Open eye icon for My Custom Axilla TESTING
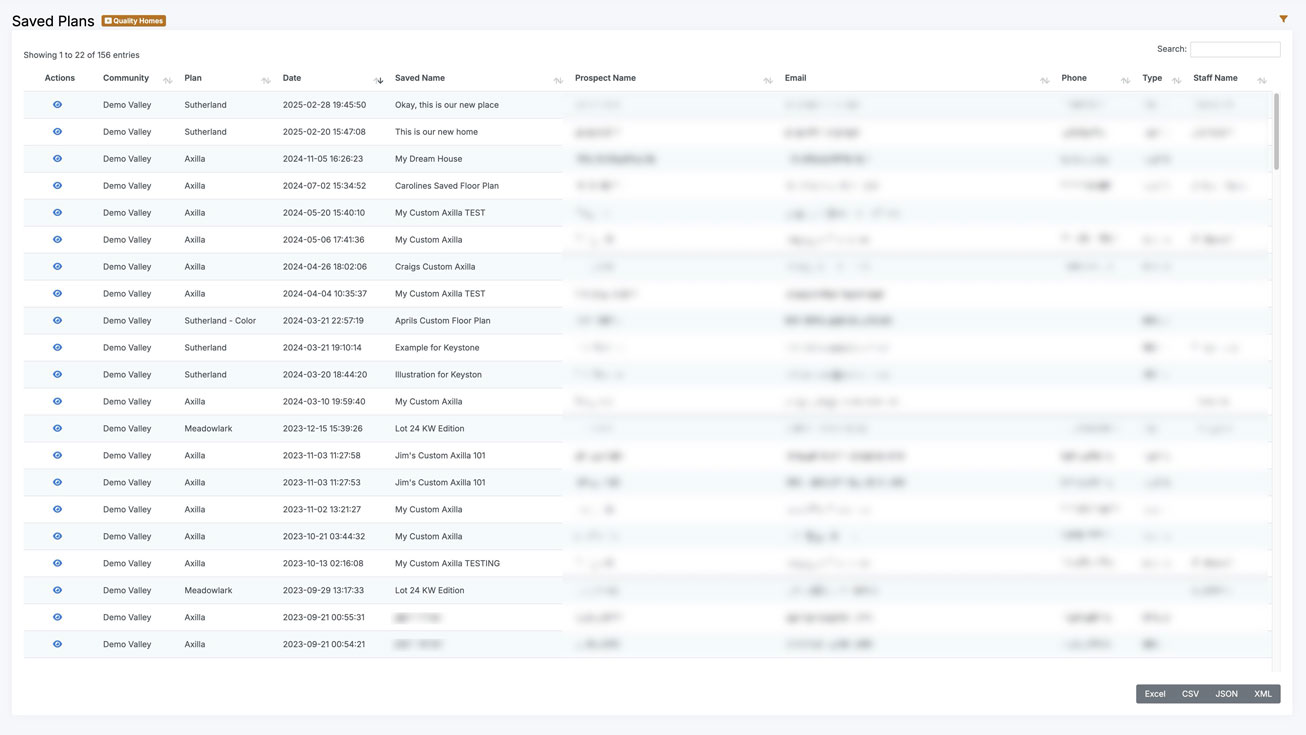The width and height of the screenshot is (1306, 735). 57,563
